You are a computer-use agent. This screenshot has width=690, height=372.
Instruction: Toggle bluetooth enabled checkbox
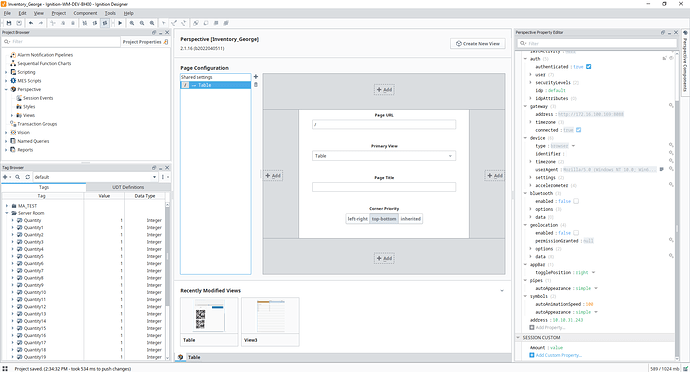coord(576,201)
